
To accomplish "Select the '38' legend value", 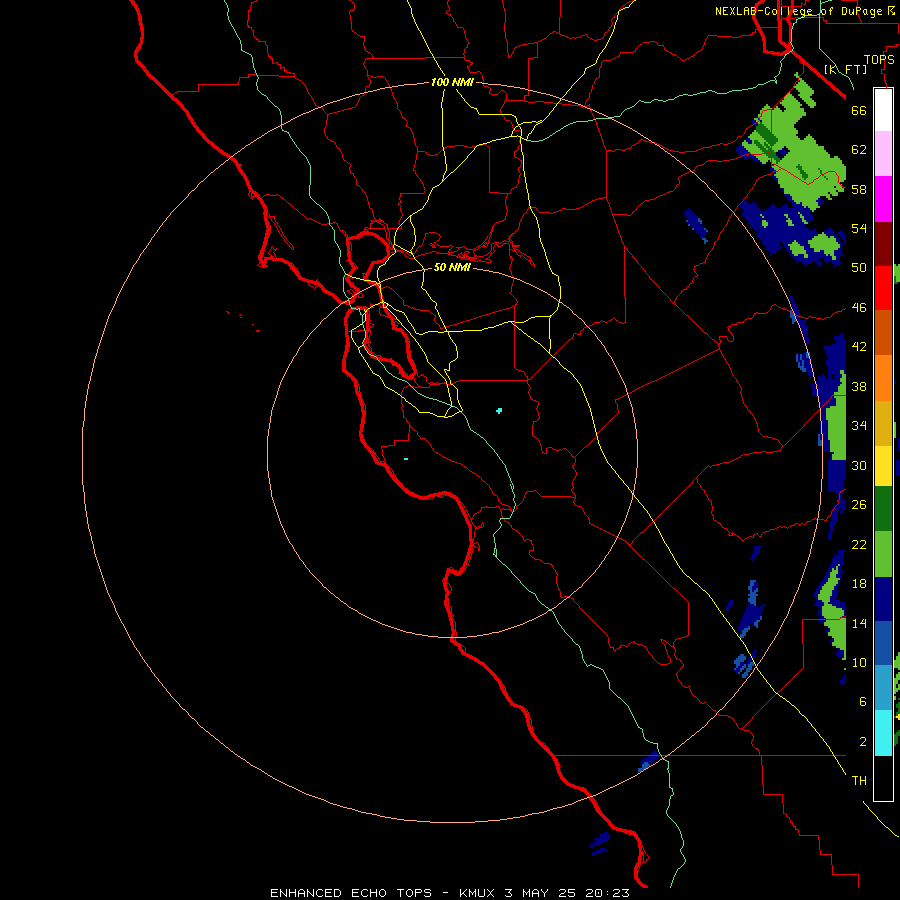I will click(x=859, y=387).
